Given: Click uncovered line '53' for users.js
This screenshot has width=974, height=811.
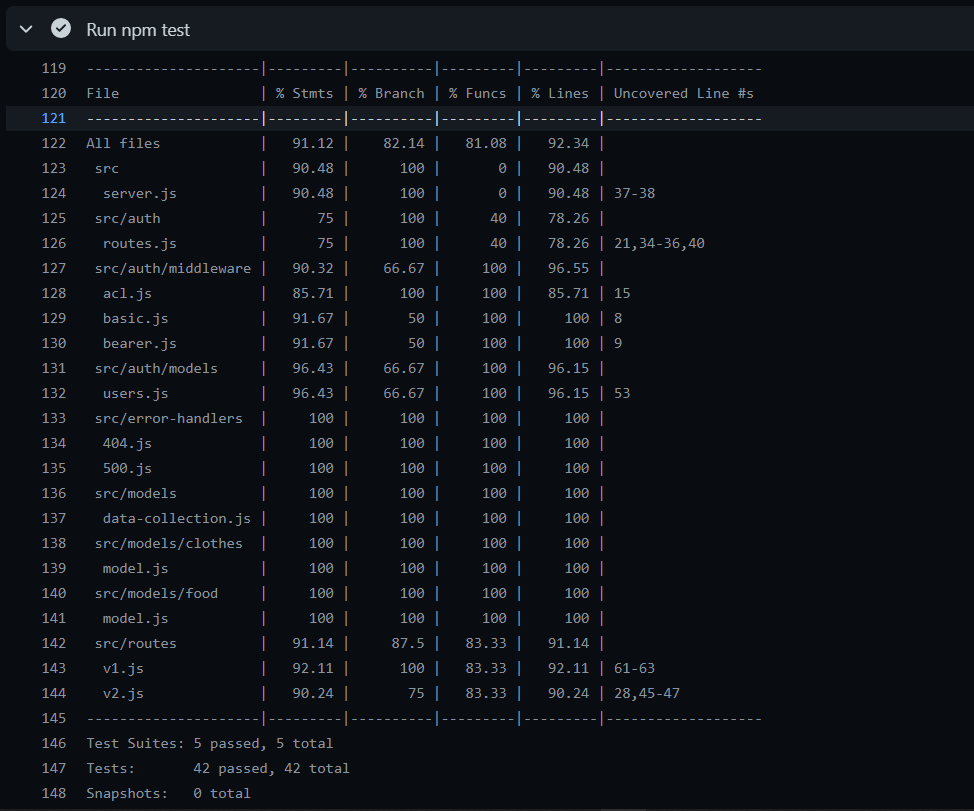Looking at the screenshot, I should 622,393.
